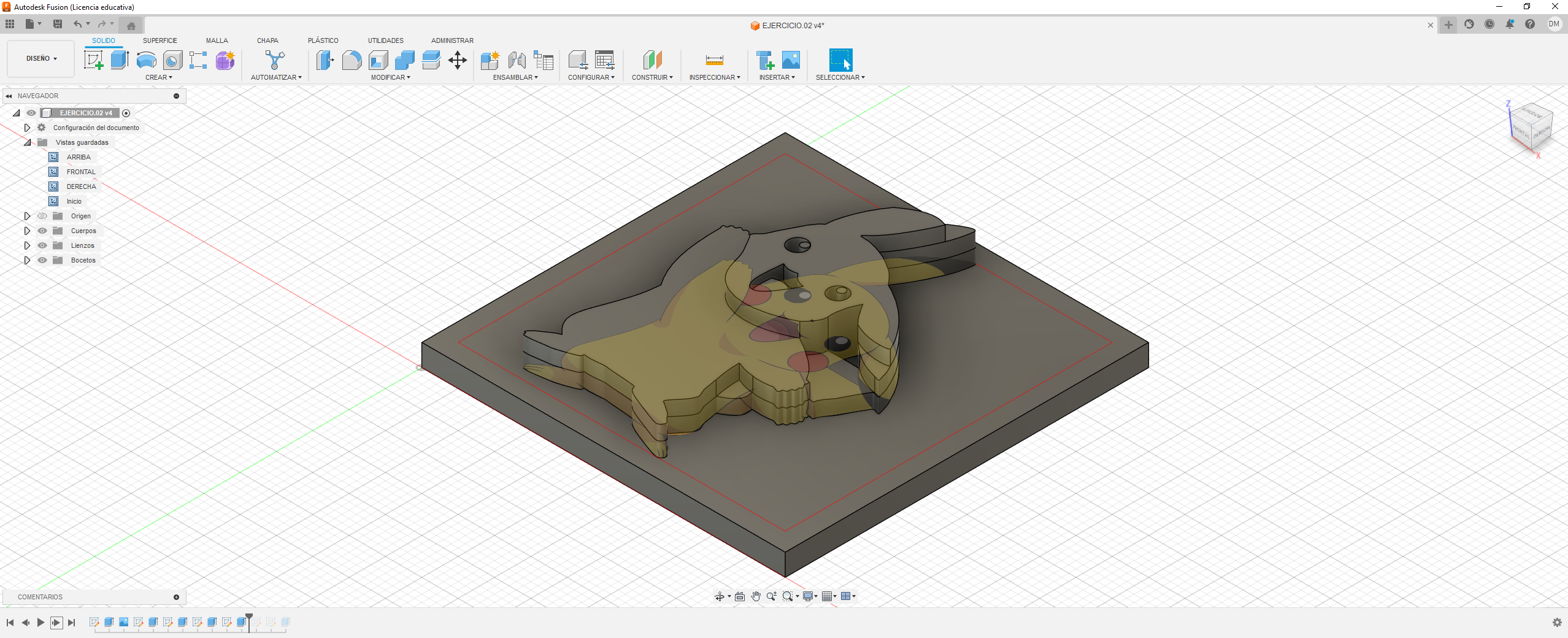Expand the Cuerpos folder
The height and width of the screenshot is (638, 1568).
tap(27, 231)
